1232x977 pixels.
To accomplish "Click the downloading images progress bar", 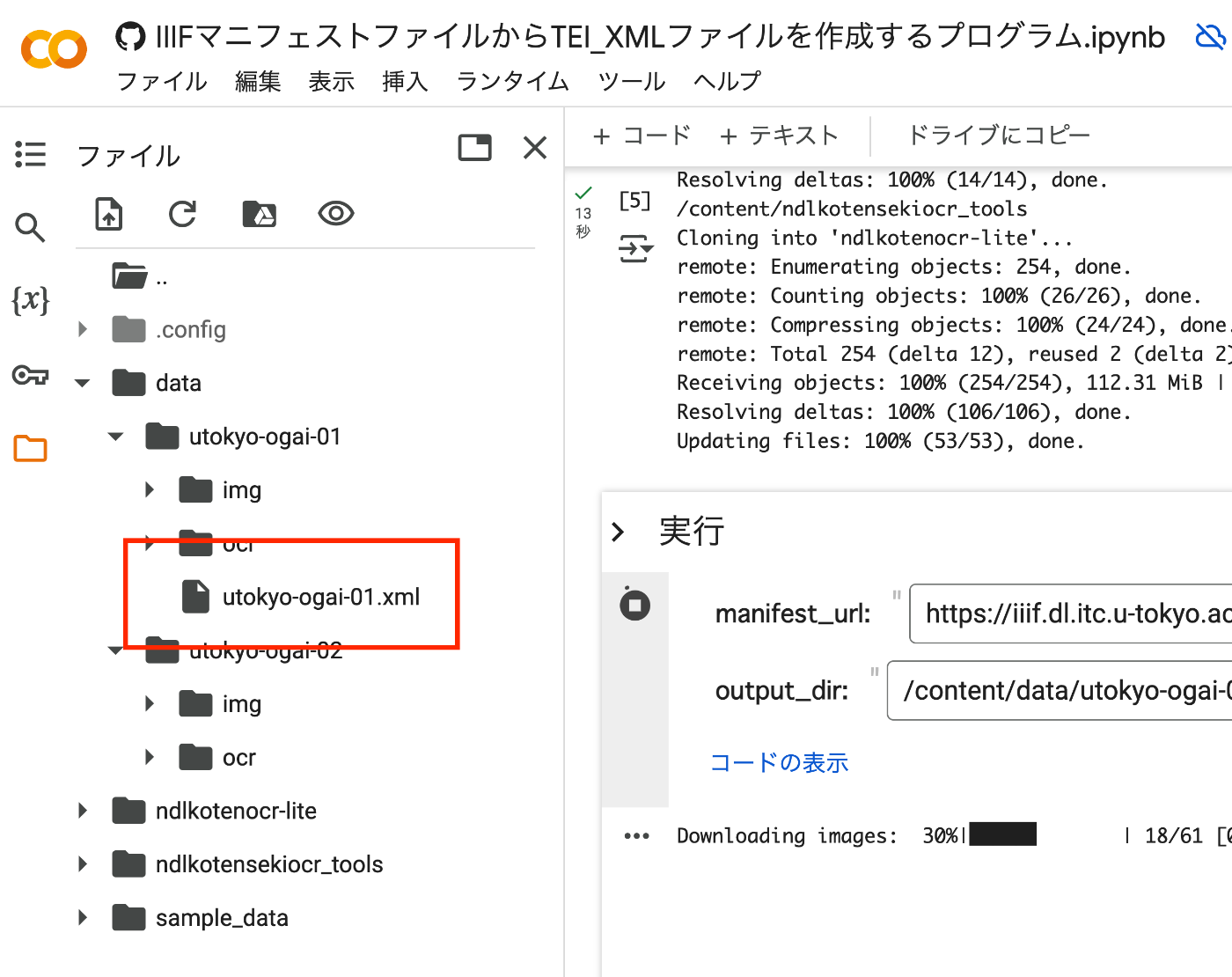I will 1003,834.
